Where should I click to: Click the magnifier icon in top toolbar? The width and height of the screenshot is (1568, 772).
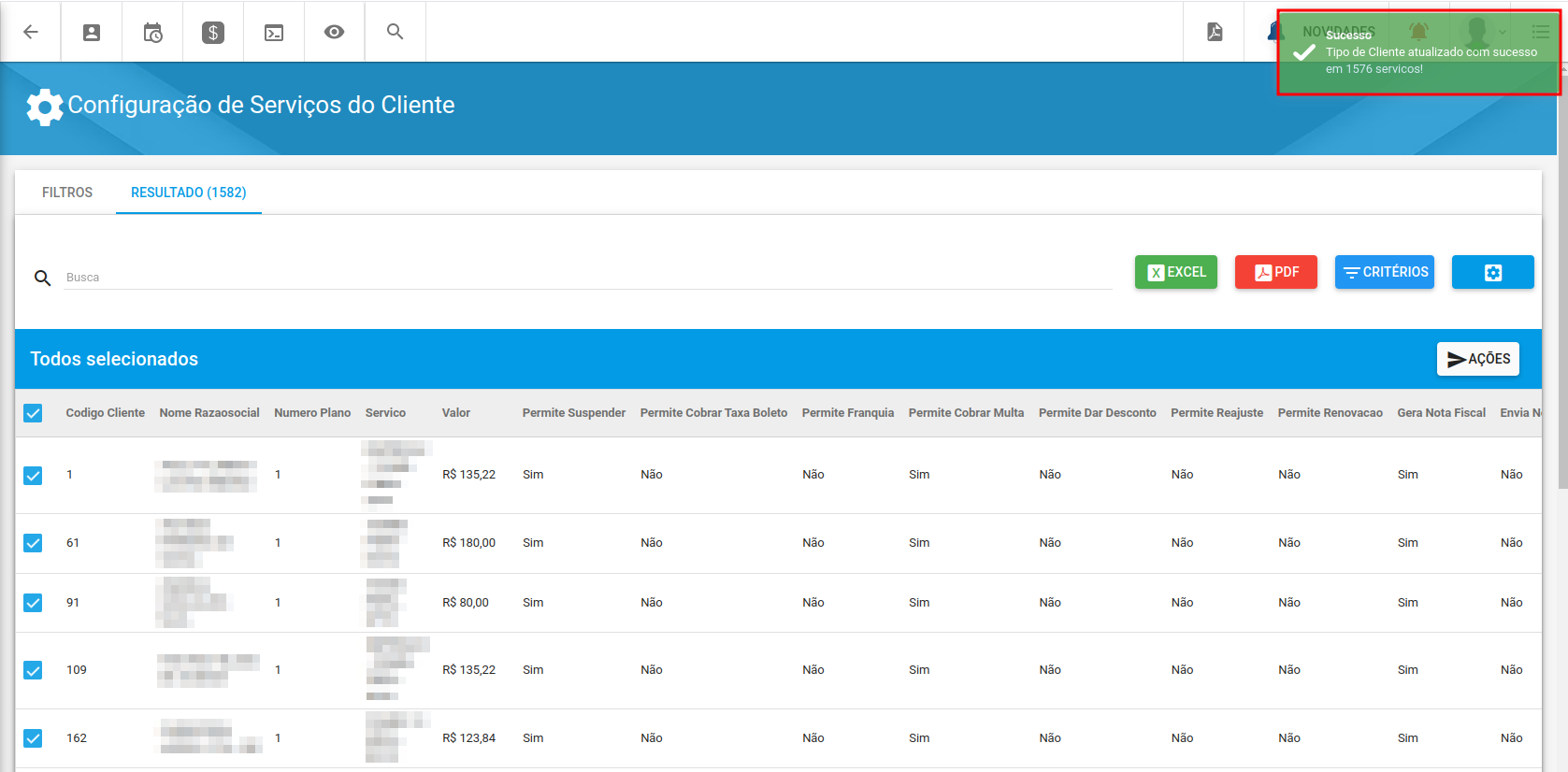pos(396,32)
